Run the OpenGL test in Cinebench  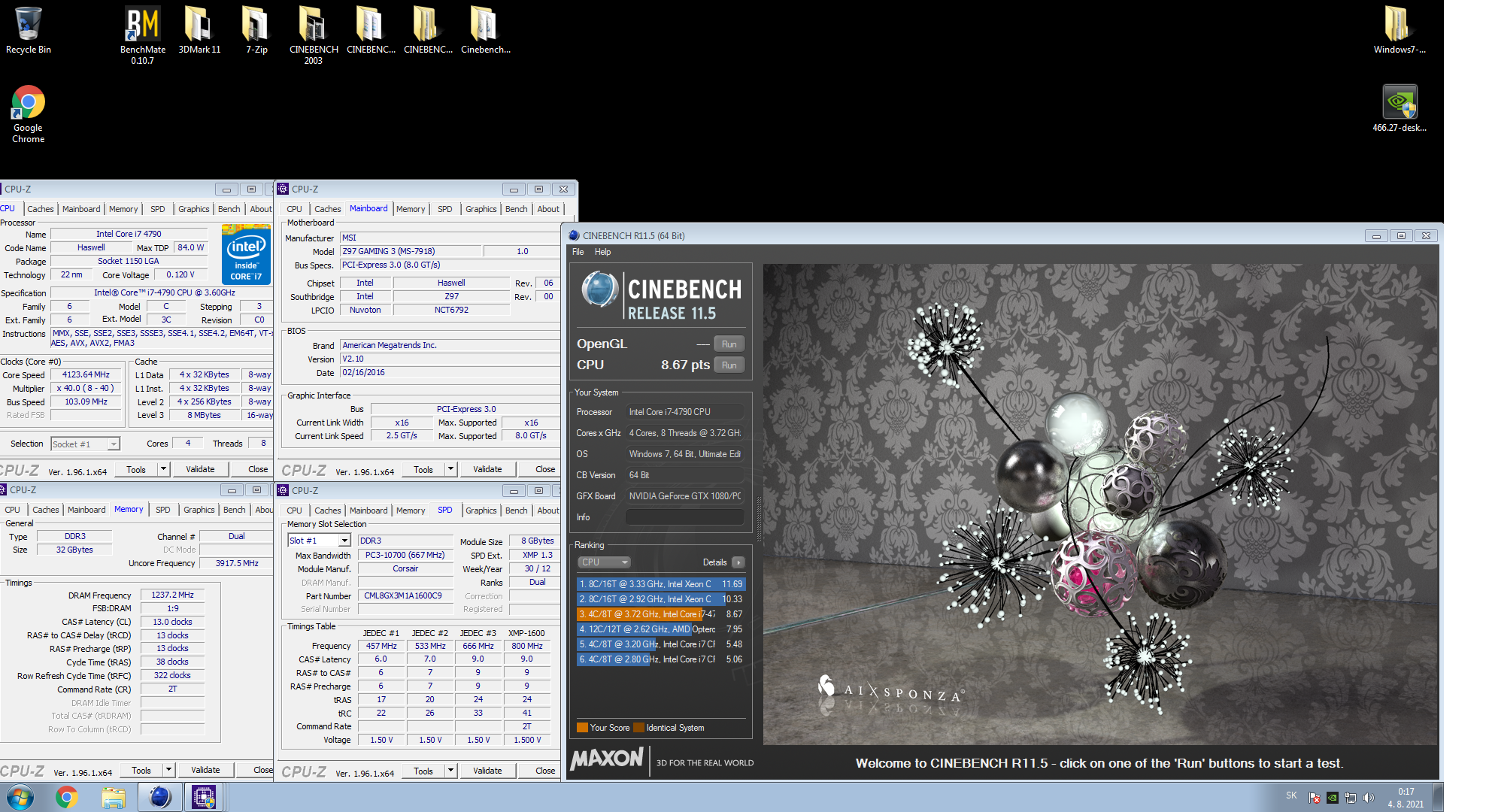coord(729,344)
